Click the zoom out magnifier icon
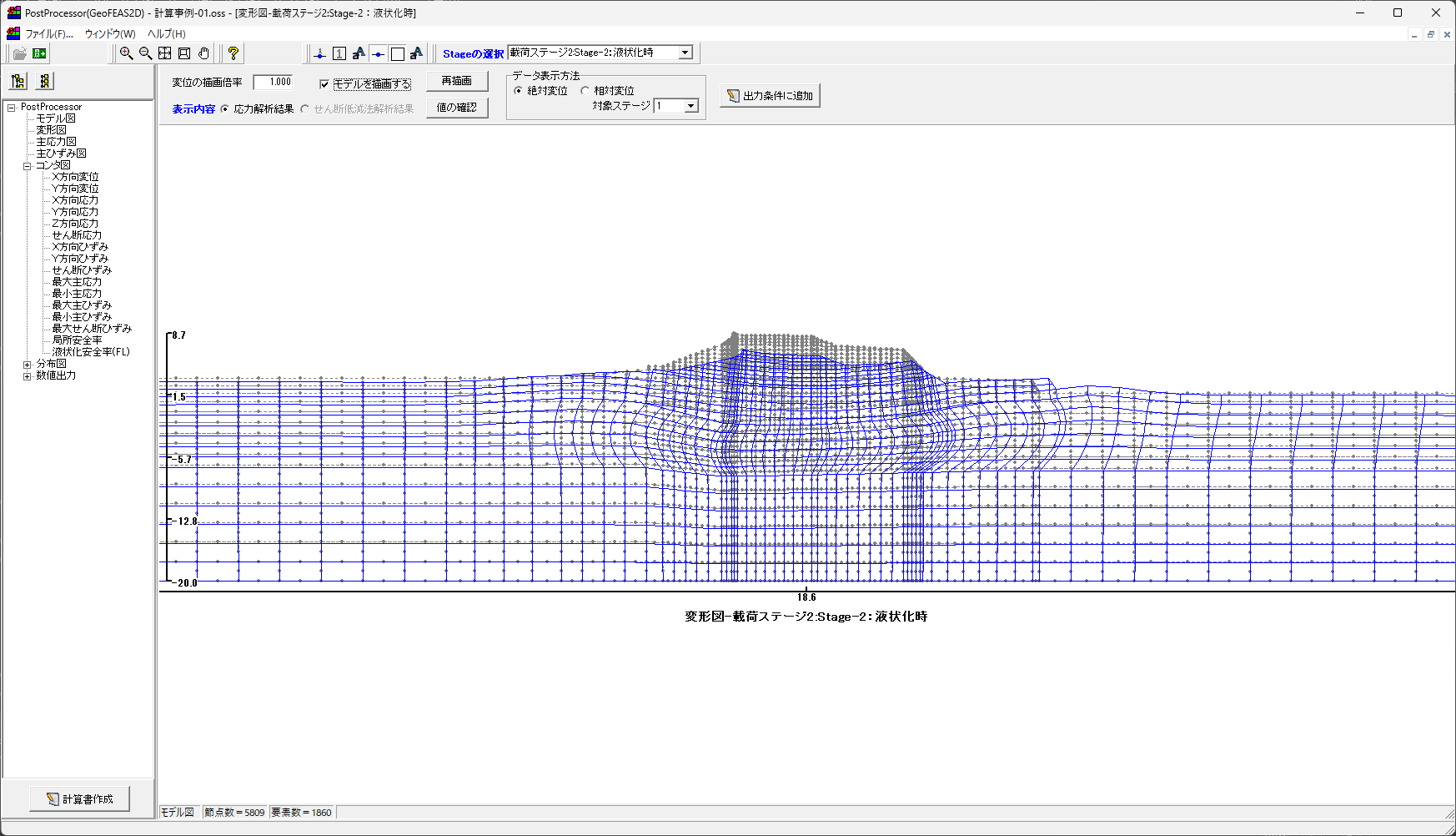Screen dimensions: 1456x836 pos(145,53)
